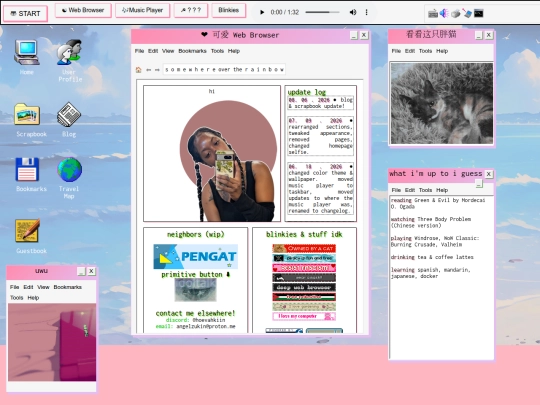Image resolution: width=540 pixels, height=405 pixels.
Task: Open Bookmarks menu in the uwu window
Action: (68, 287)
